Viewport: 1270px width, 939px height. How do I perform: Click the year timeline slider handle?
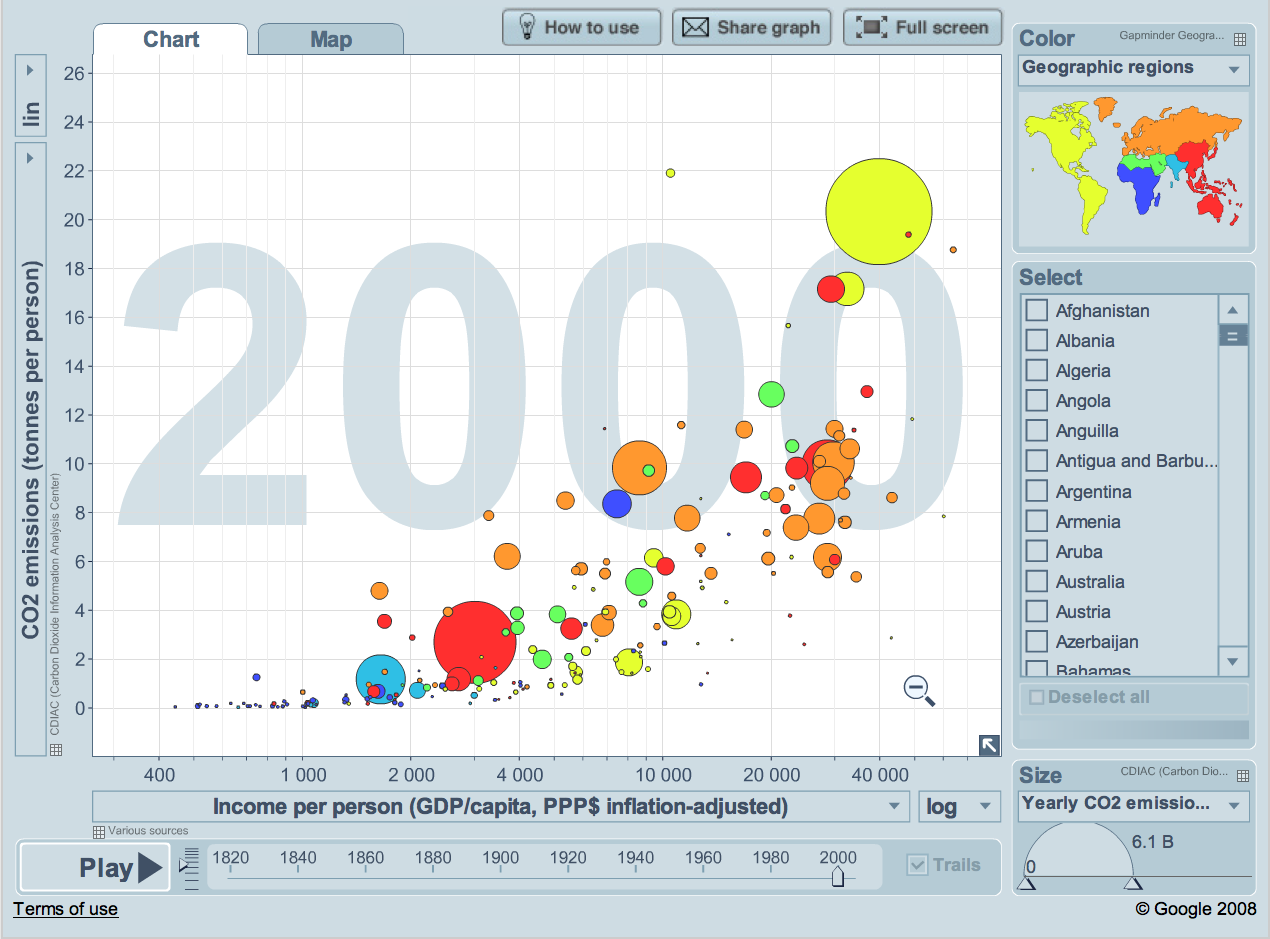[x=838, y=876]
